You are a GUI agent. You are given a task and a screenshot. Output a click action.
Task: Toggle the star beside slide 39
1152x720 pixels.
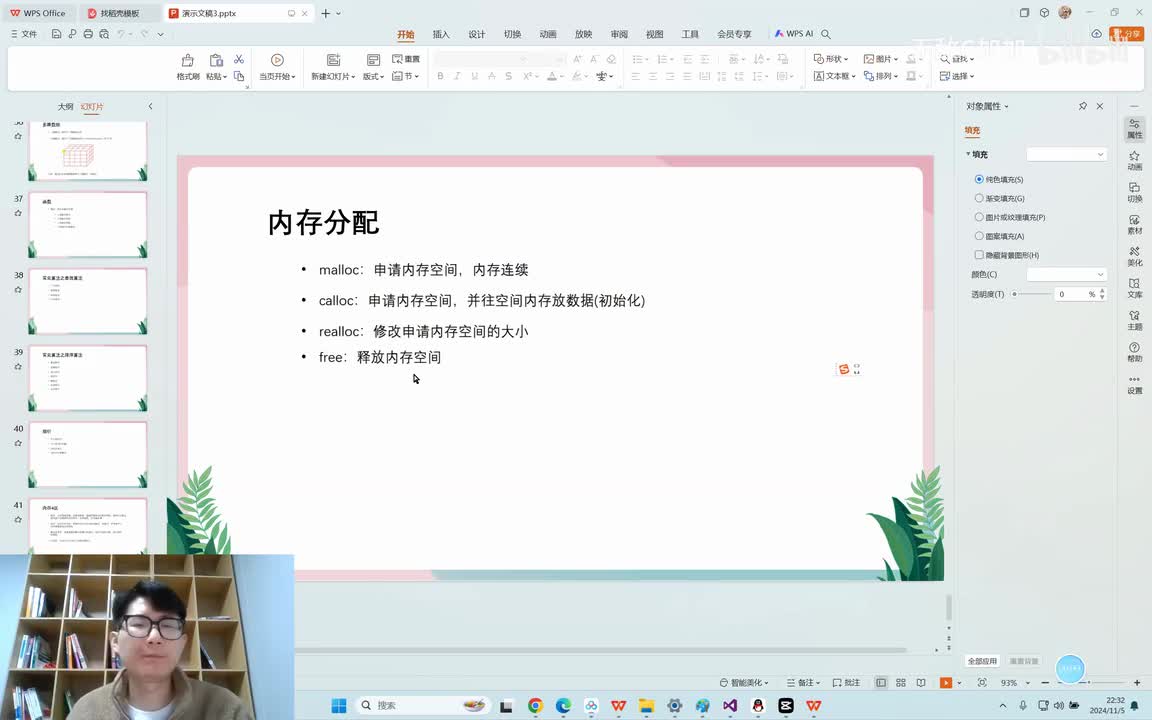pyautogui.click(x=18, y=367)
